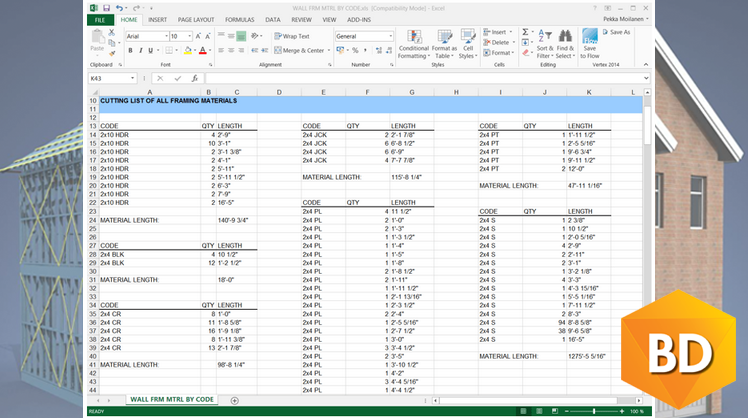Screen dimensions: 748x418
Task: Click the Paste clipboard icon
Action: (97, 37)
